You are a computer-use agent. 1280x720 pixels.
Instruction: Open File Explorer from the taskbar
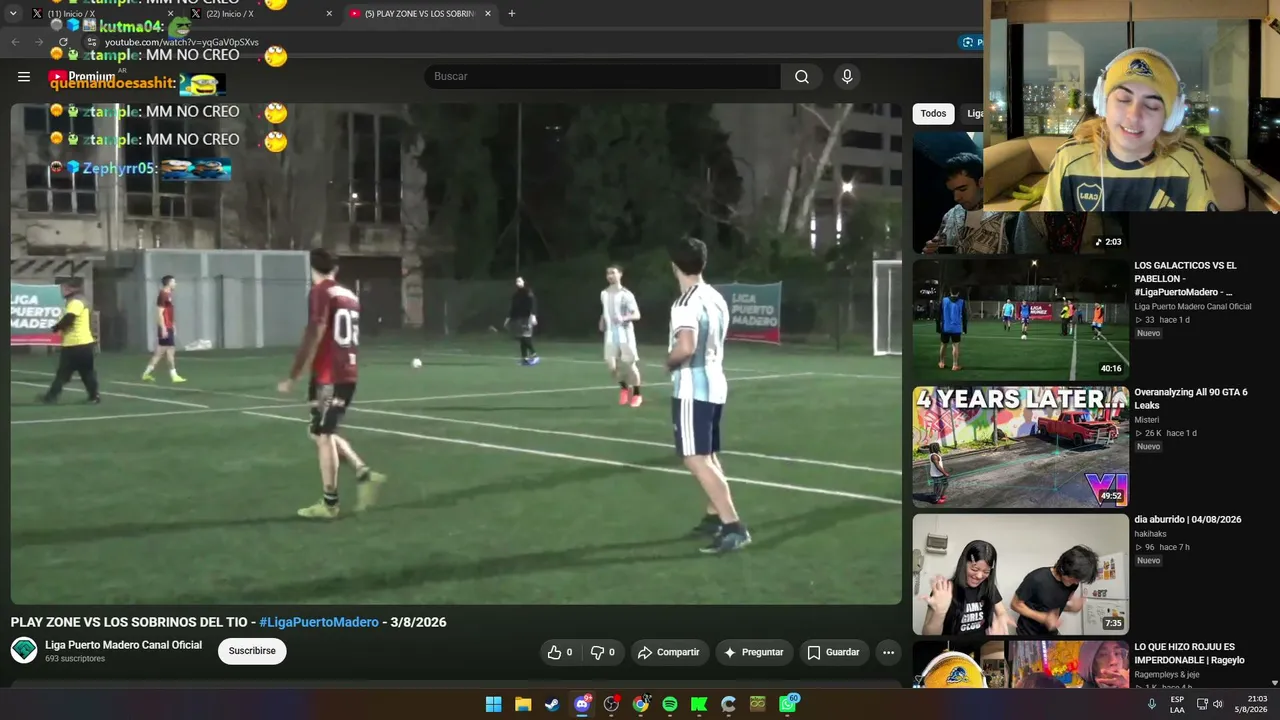[x=523, y=704]
